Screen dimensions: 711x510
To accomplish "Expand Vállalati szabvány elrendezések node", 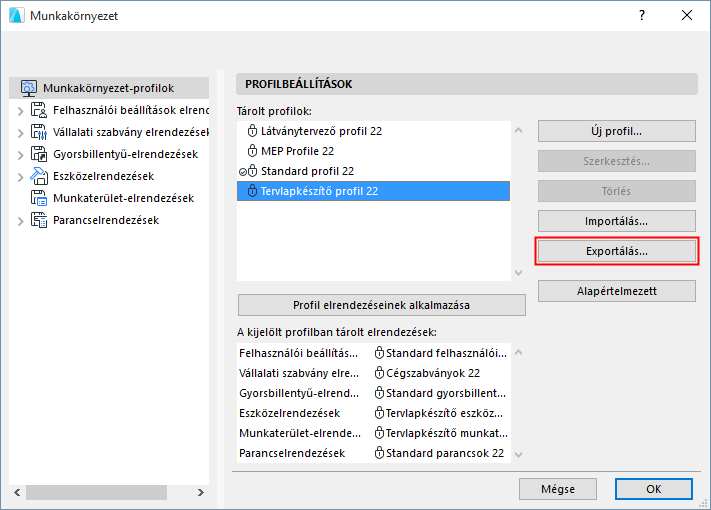I will [20, 133].
